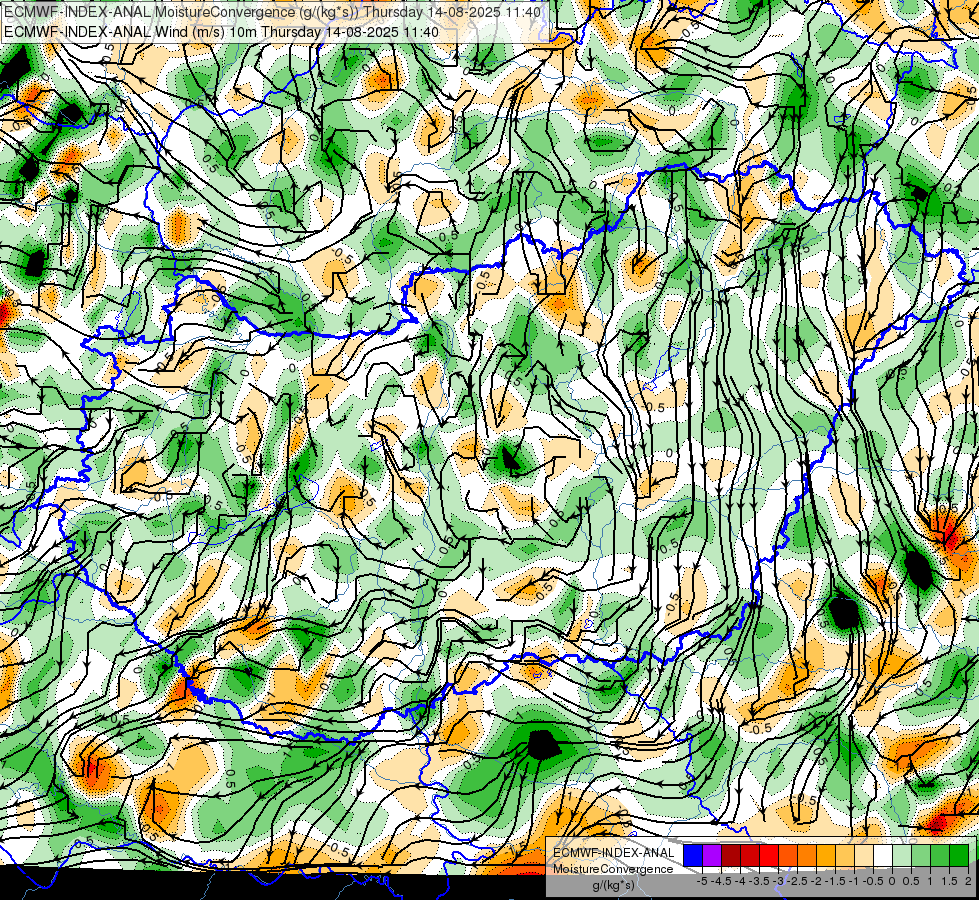
Task: Pick the darkest green legend swatch
Action: pyautogui.click(x=959, y=855)
